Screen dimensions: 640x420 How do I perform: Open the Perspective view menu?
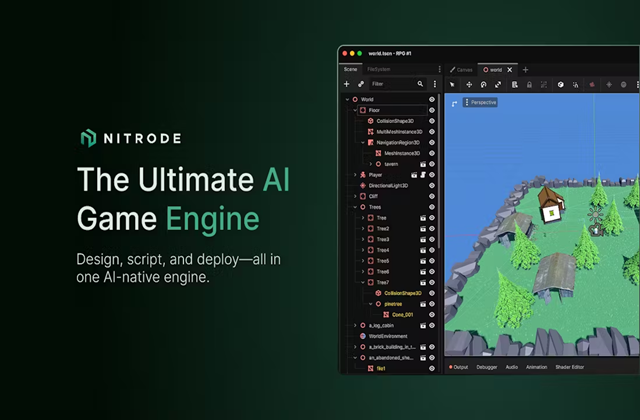pyautogui.click(x=480, y=102)
